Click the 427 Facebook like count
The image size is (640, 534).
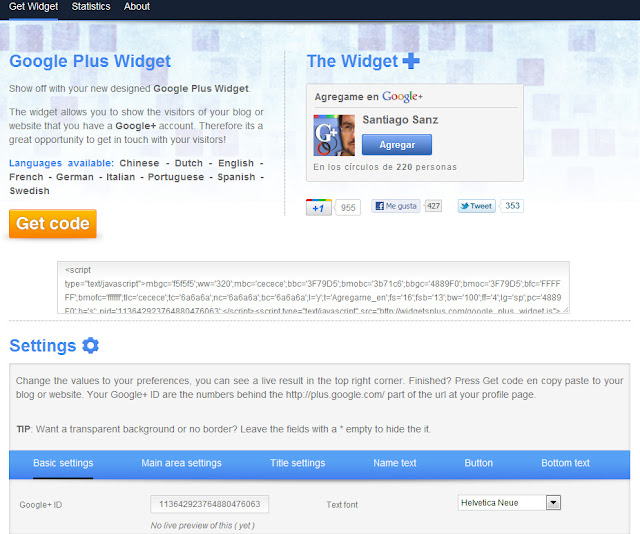(433, 206)
